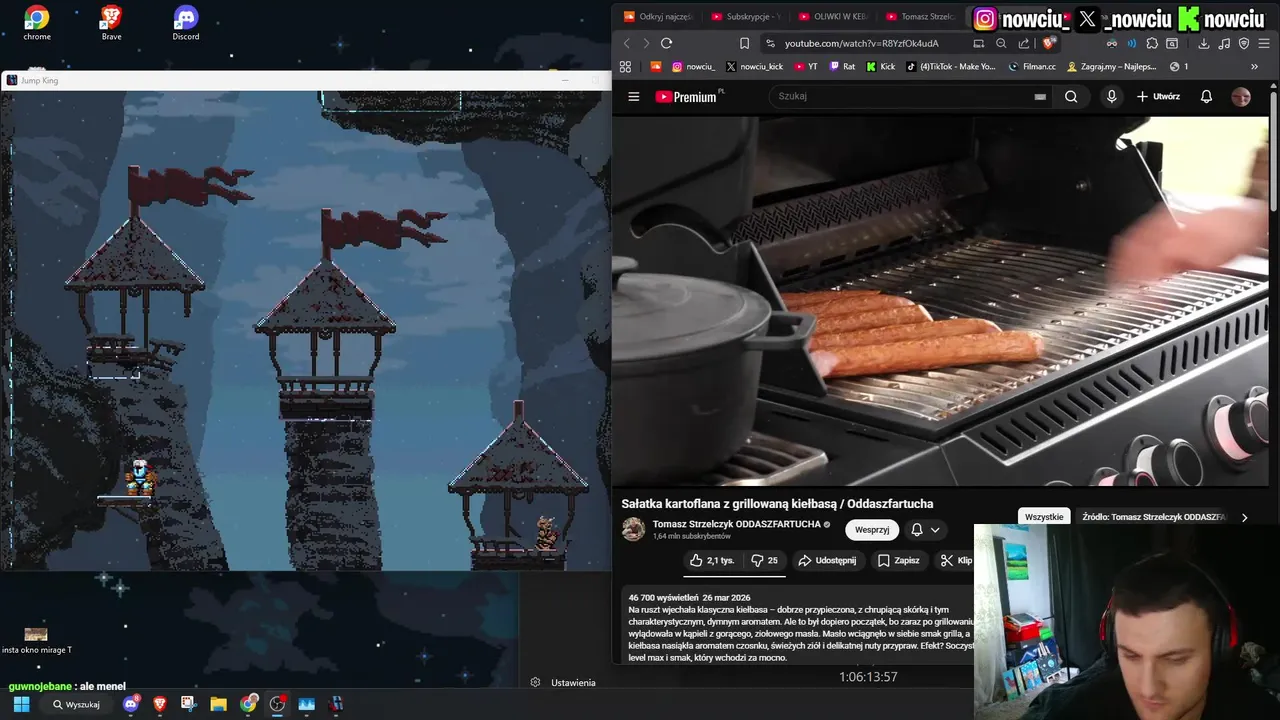
Task: Switch to the Tomasz Strzelc browser tab
Action: [920, 16]
